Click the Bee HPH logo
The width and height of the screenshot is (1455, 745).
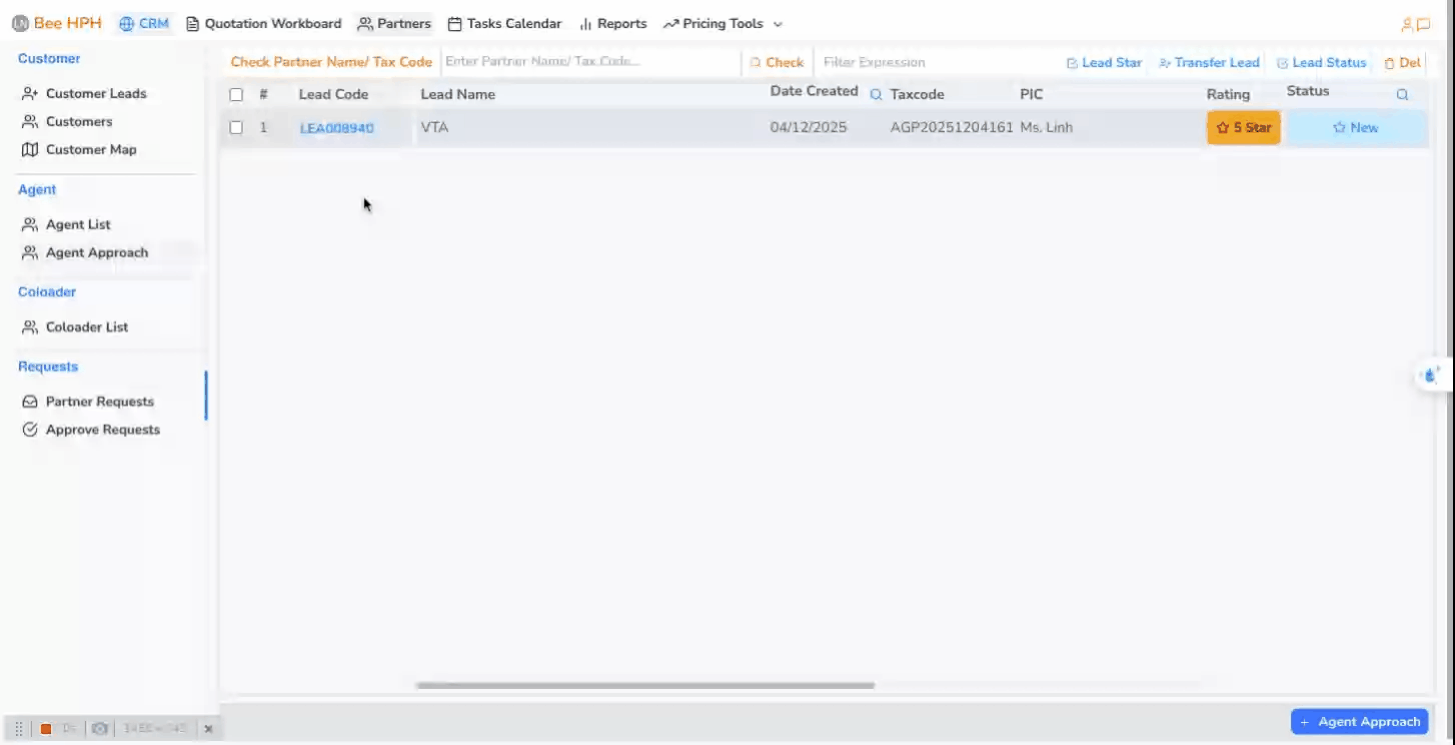click(x=57, y=23)
